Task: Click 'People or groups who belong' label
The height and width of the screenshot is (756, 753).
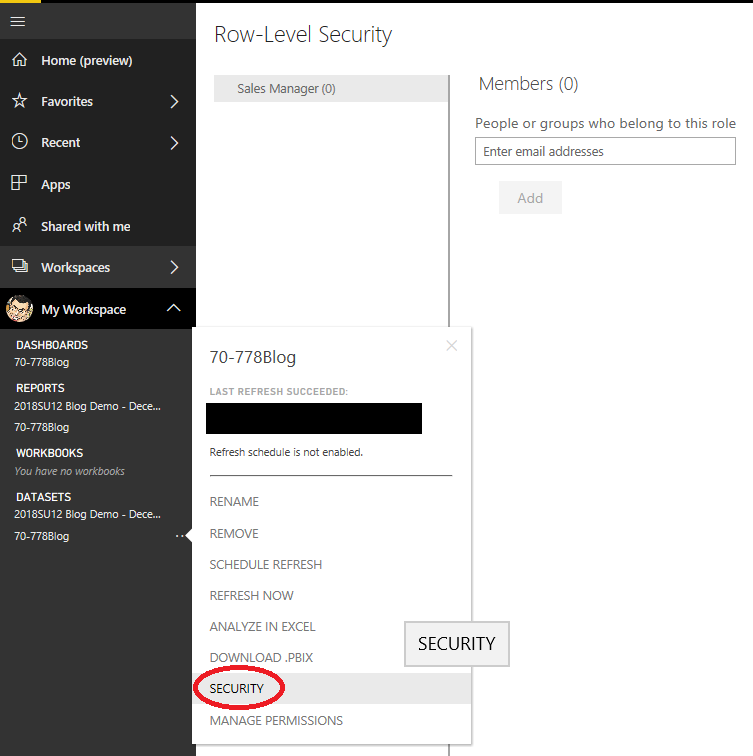Action: click(605, 123)
